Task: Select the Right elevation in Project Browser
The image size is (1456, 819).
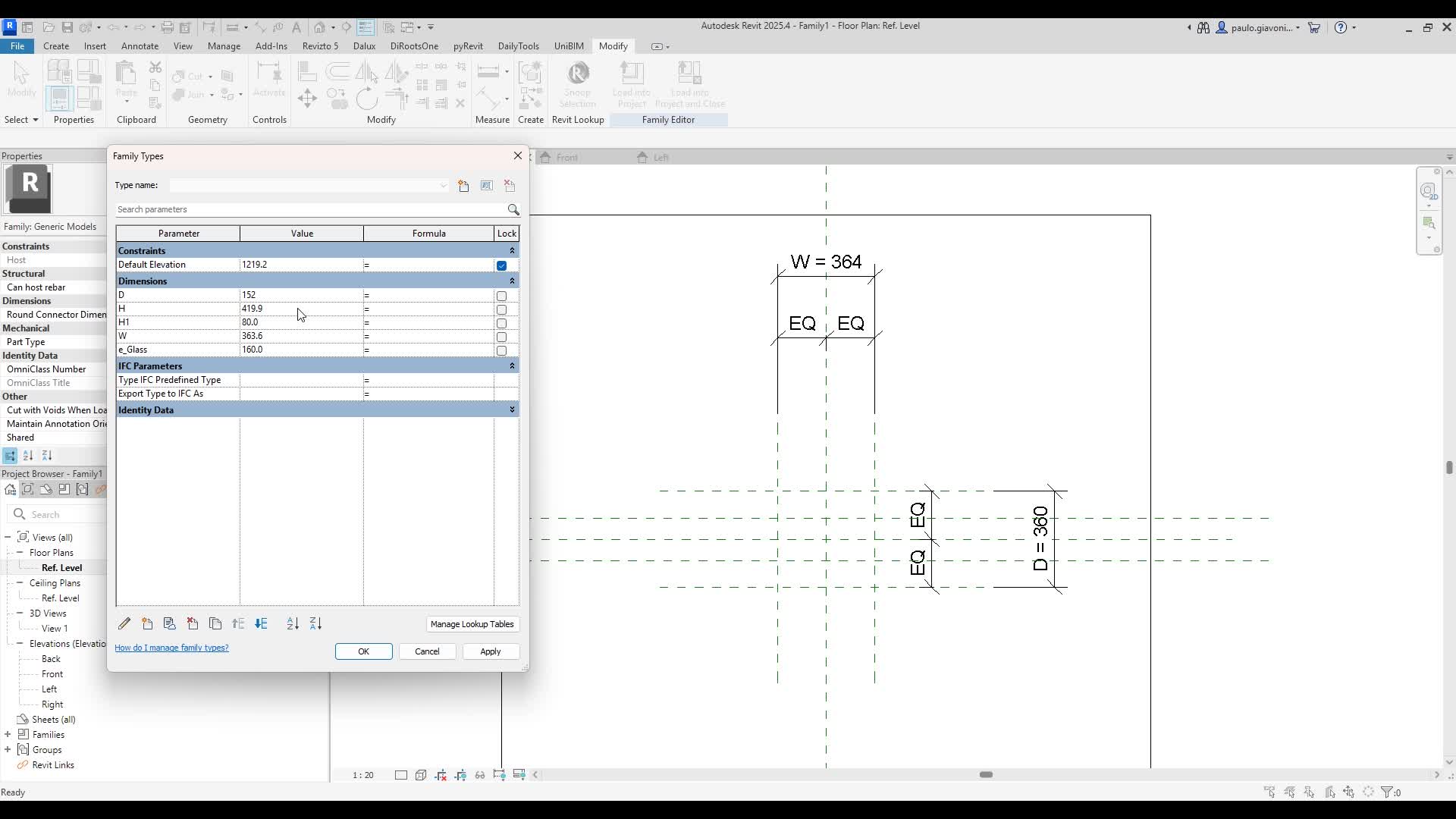Action: pos(52,704)
